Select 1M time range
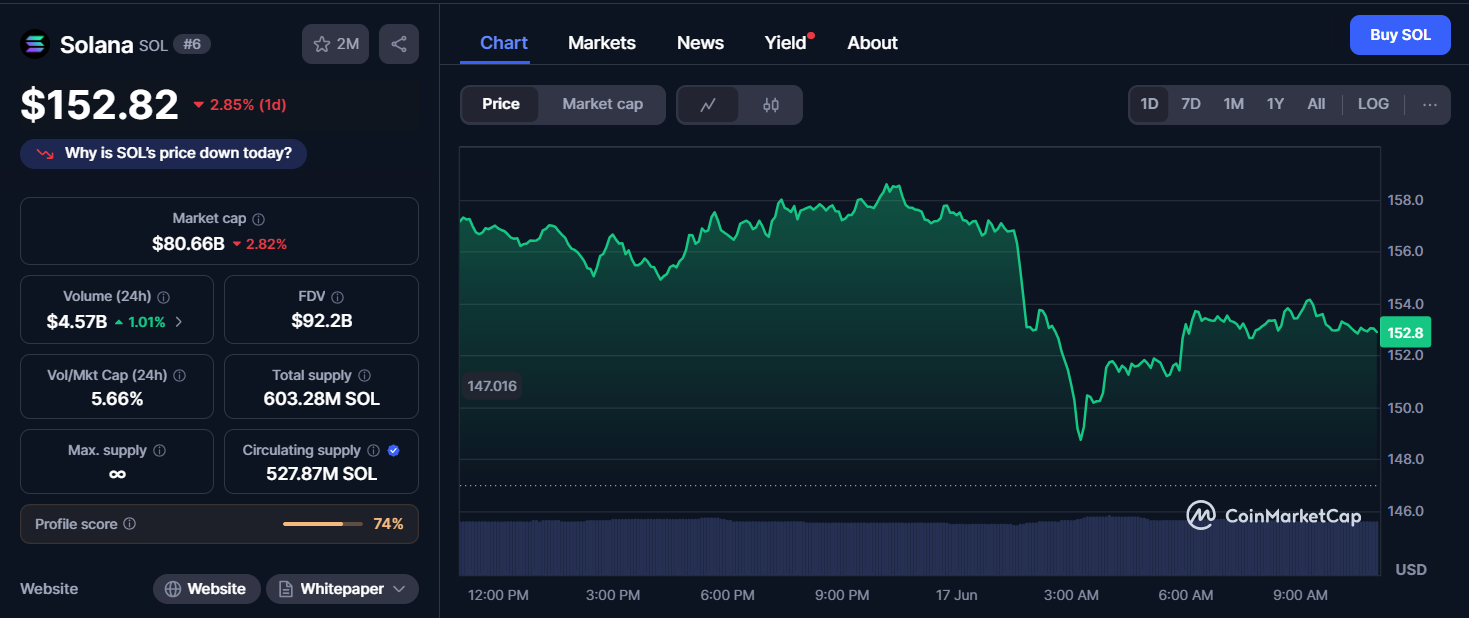Viewport: 1469px width, 618px height. pyautogui.click(x=1234, y=104)
